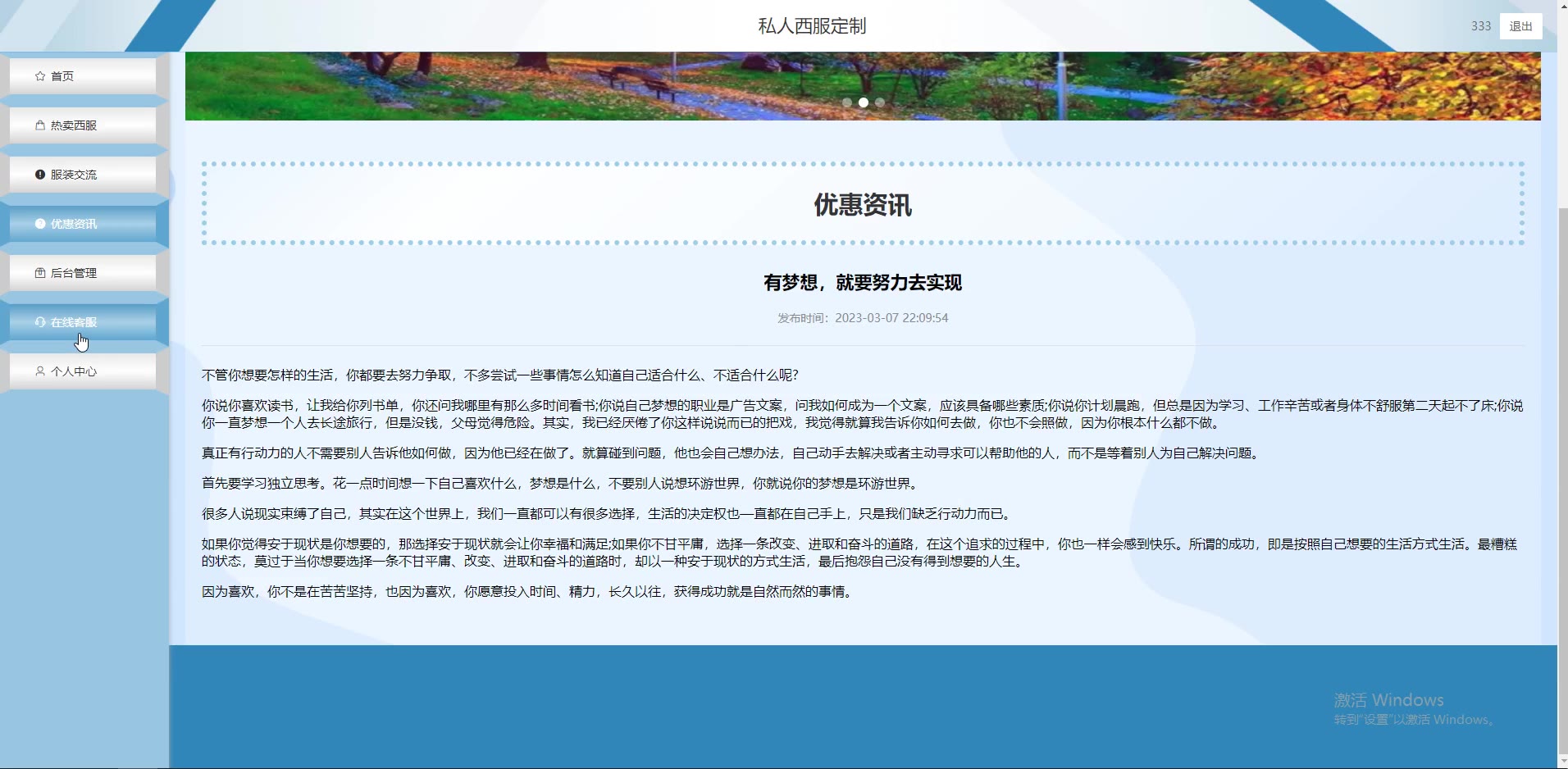Click username 333 in header

[1481, 26]
